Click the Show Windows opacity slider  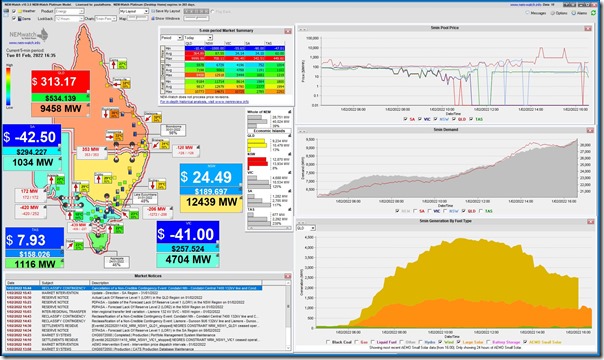196,18
